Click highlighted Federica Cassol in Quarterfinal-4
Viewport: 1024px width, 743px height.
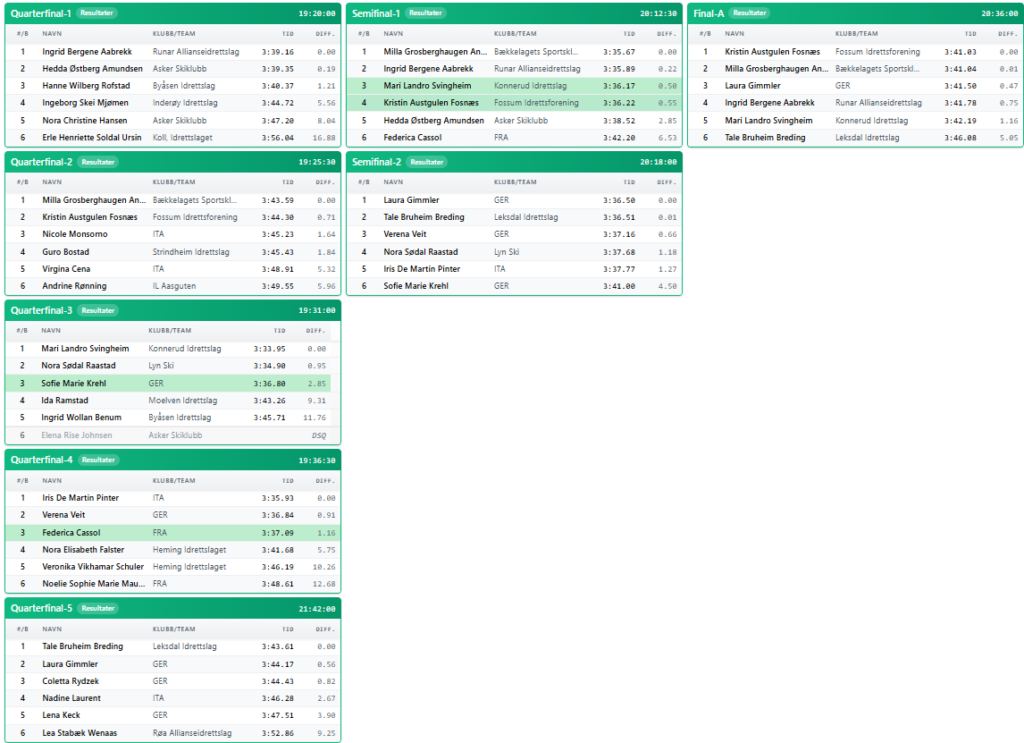coord(71,533)
